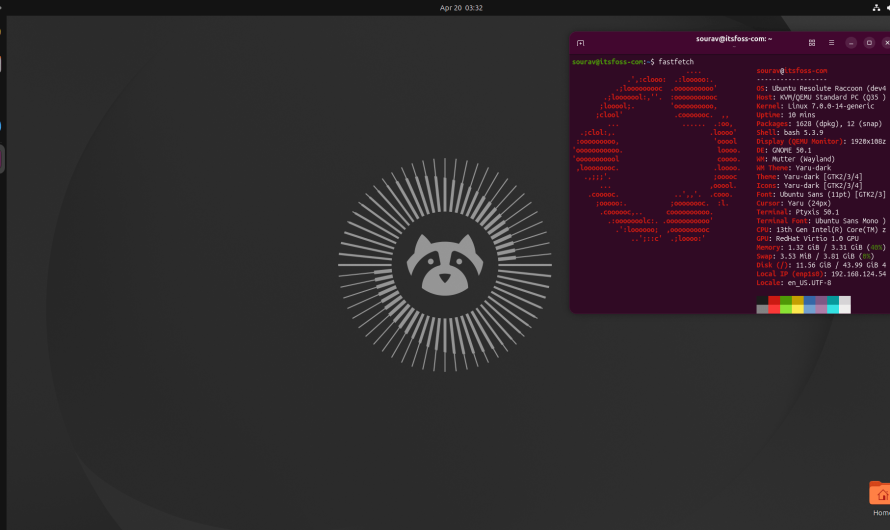This screenshot has height=530, width=890.
Task: Click the red swatch in the top palette row
Action: point(774,300)
